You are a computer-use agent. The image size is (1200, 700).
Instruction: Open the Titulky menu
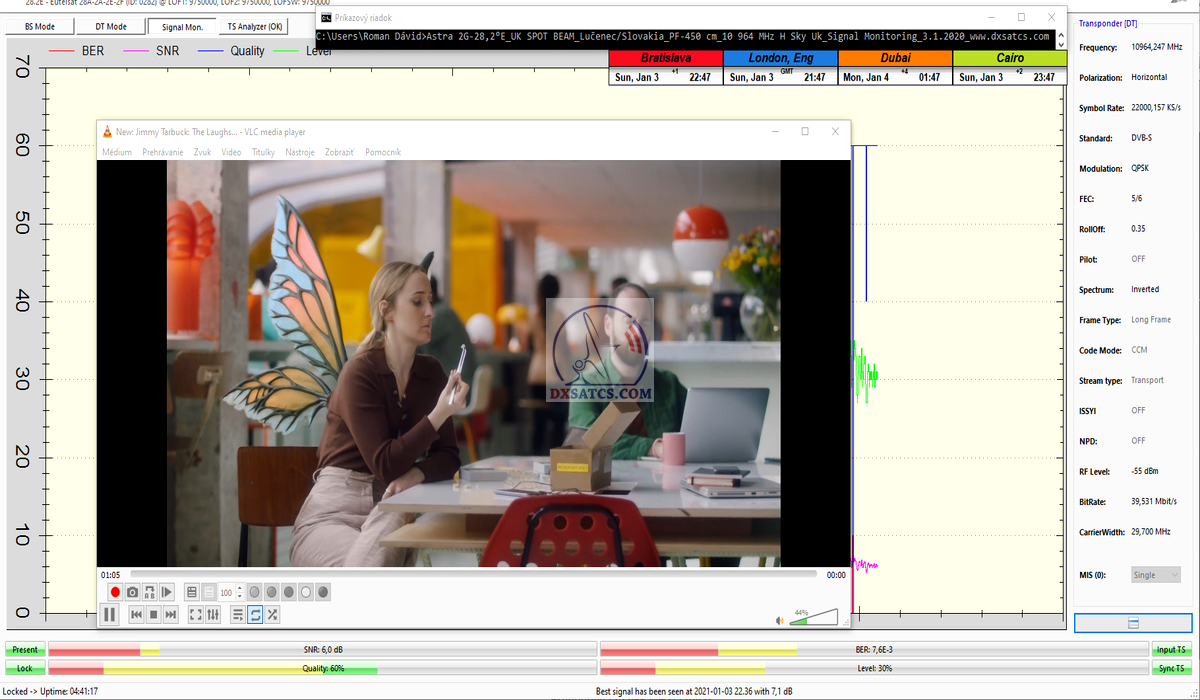tap(263, 152)
